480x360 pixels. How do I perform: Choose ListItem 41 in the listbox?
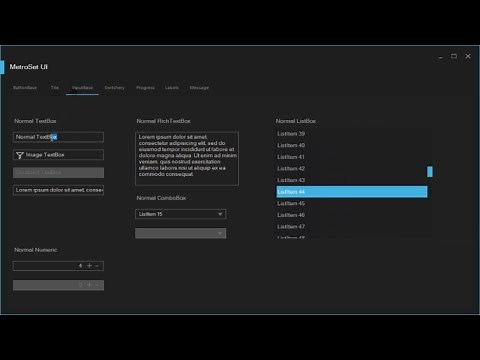pos(352,157)
